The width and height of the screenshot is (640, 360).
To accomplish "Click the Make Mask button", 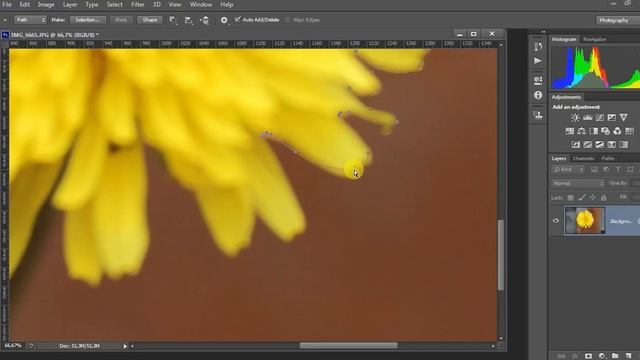I will (121, 20).
